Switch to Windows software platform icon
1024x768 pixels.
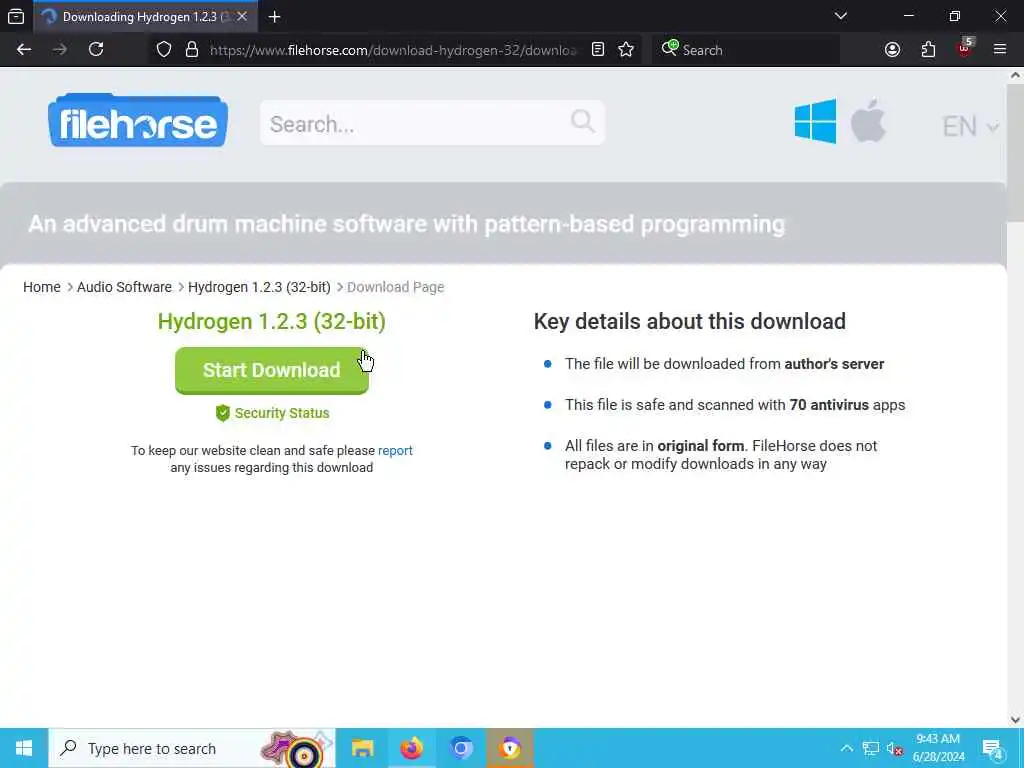[815, 121]
